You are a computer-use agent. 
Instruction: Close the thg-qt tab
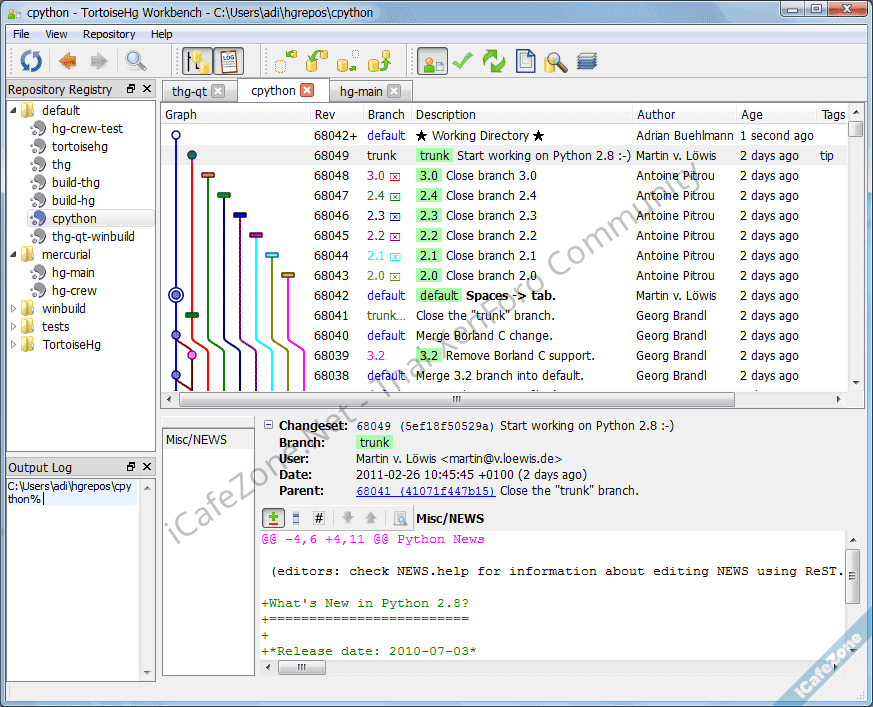pyautogui.click(x=218, y=91)
